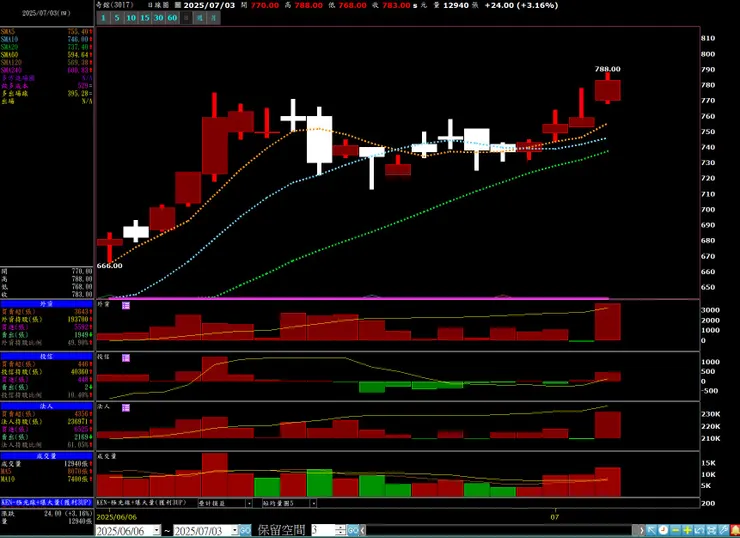Screen dimensions: 740x538
Task: Click the chart horizontal scrollbar track
Action: 500,530
